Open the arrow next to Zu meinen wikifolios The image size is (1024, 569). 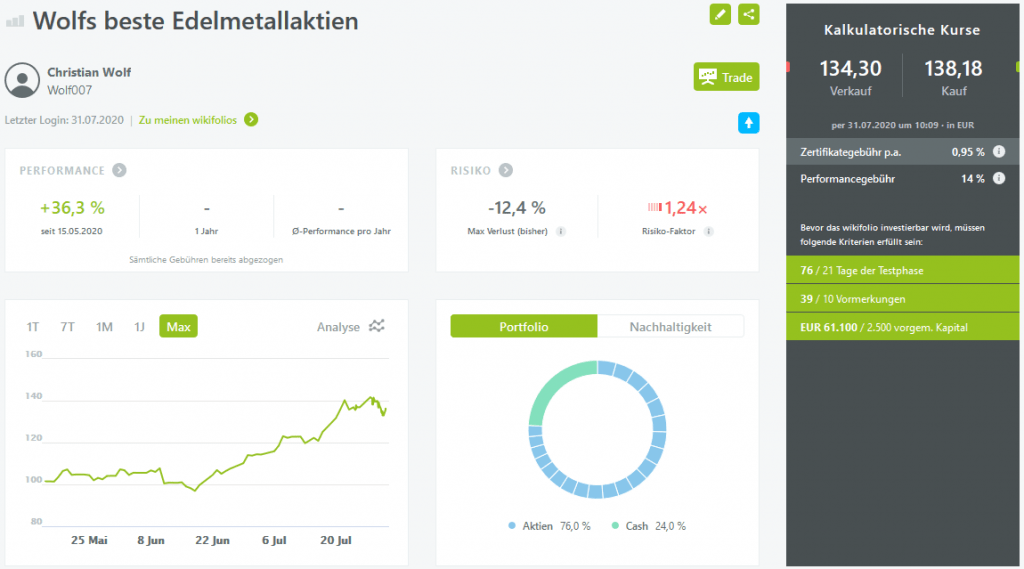click(x=251, y=120)
